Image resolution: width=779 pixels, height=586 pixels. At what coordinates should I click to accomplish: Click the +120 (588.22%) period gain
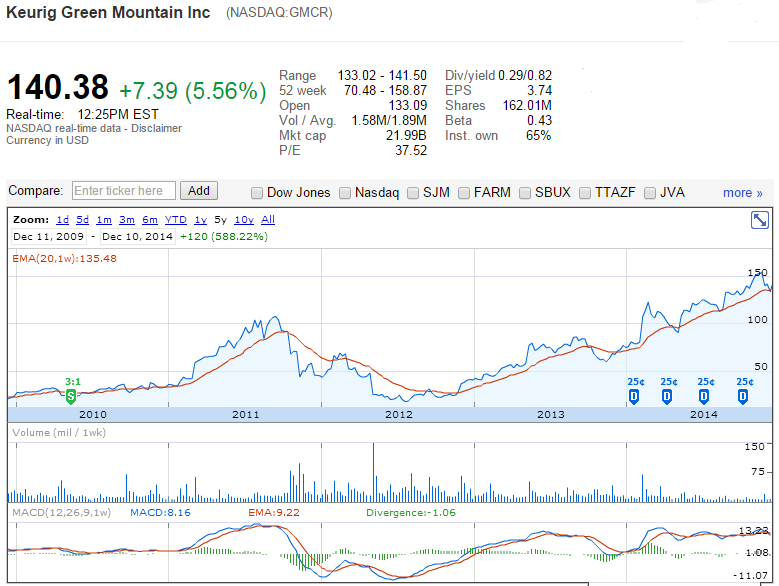224,236
